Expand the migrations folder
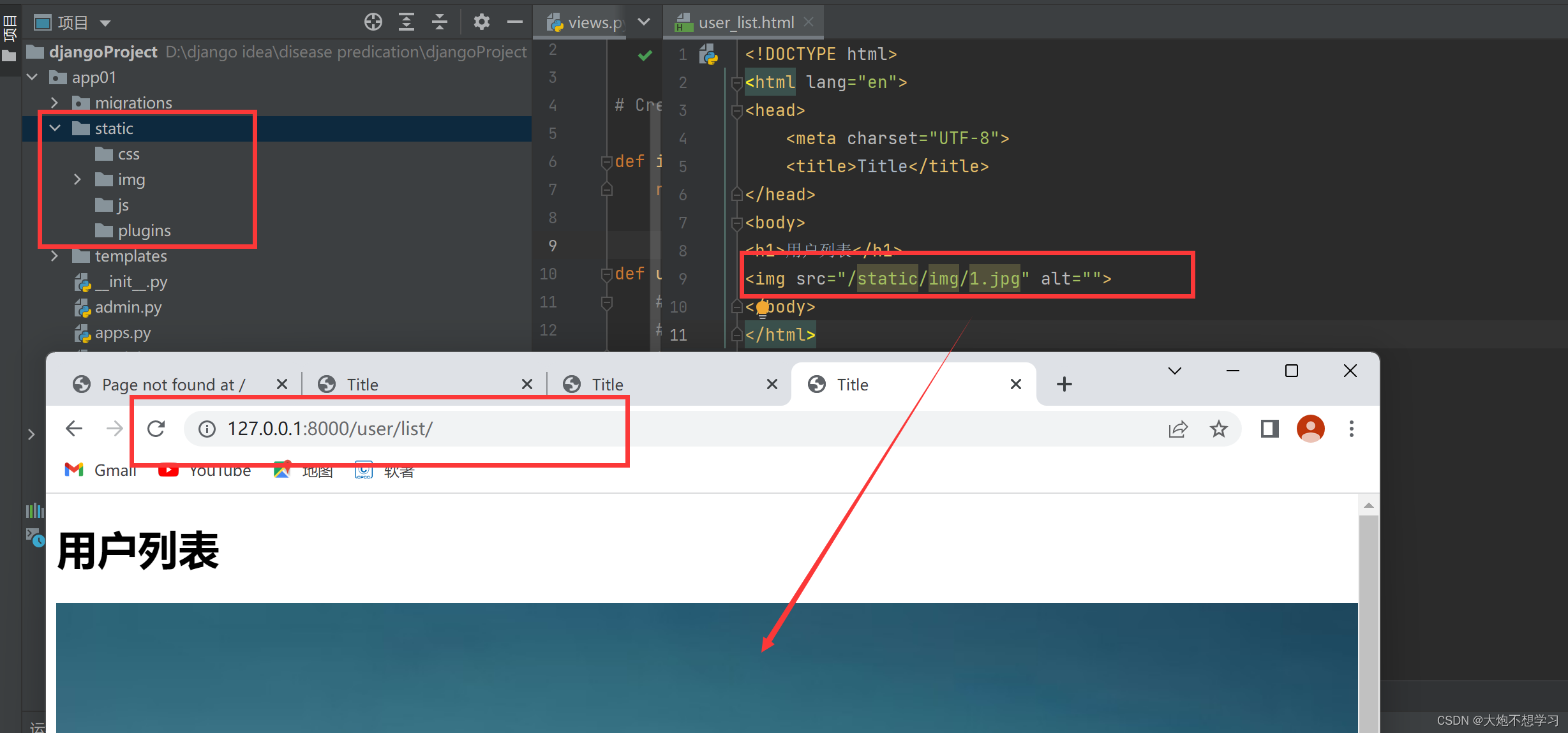Screen dimensions: 1568x733 pyautogui.click(x=54, y=103)
